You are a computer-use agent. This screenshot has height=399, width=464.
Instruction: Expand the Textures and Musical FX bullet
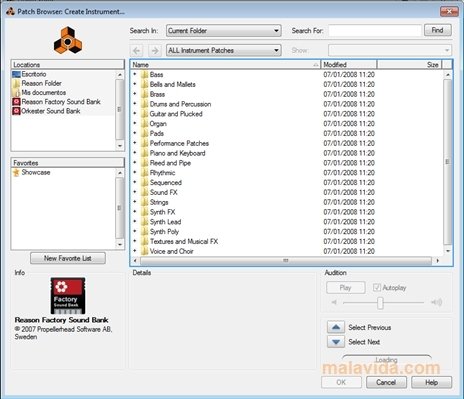click(x=135, y=241)
